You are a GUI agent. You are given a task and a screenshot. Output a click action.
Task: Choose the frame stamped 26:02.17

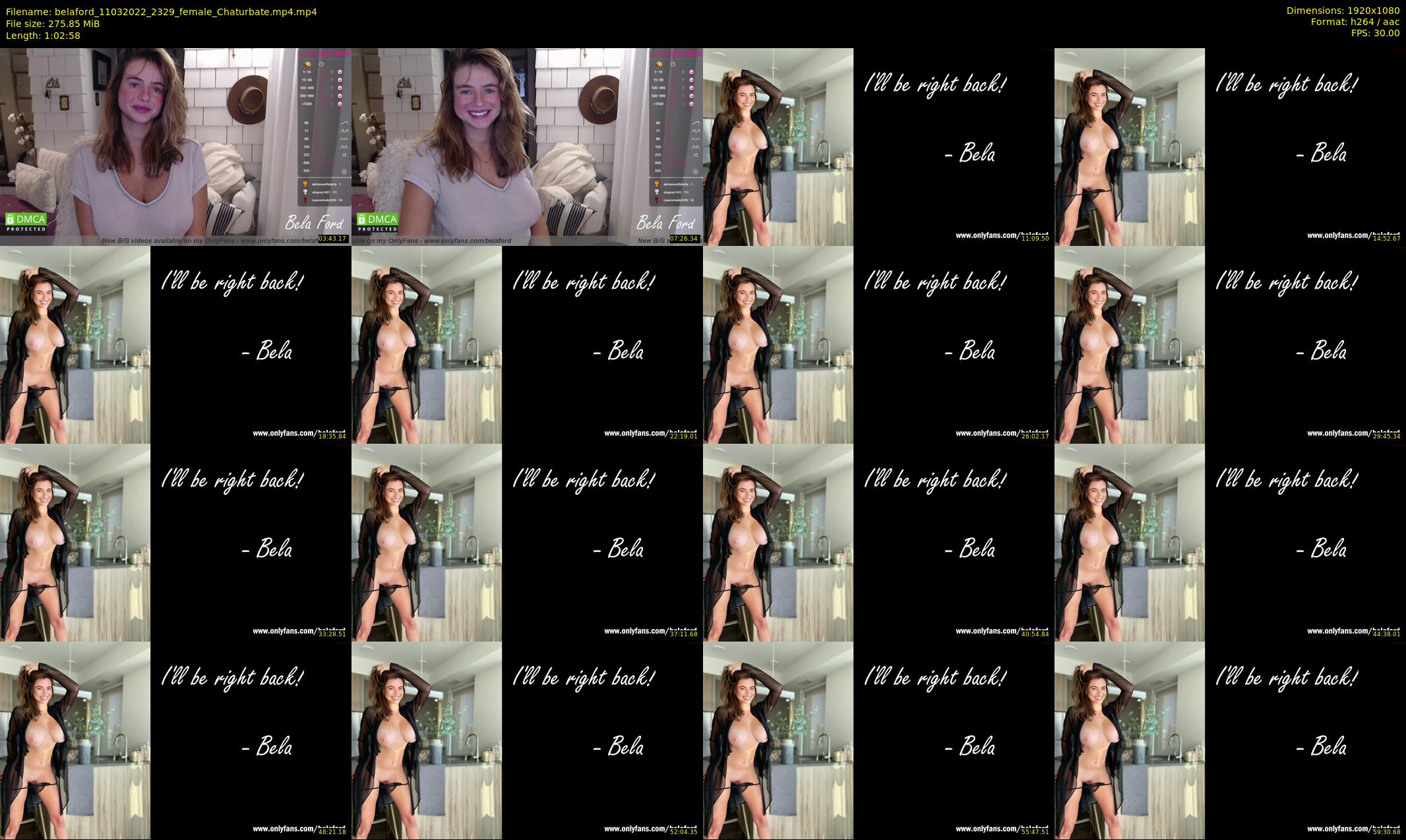(878, 344)
